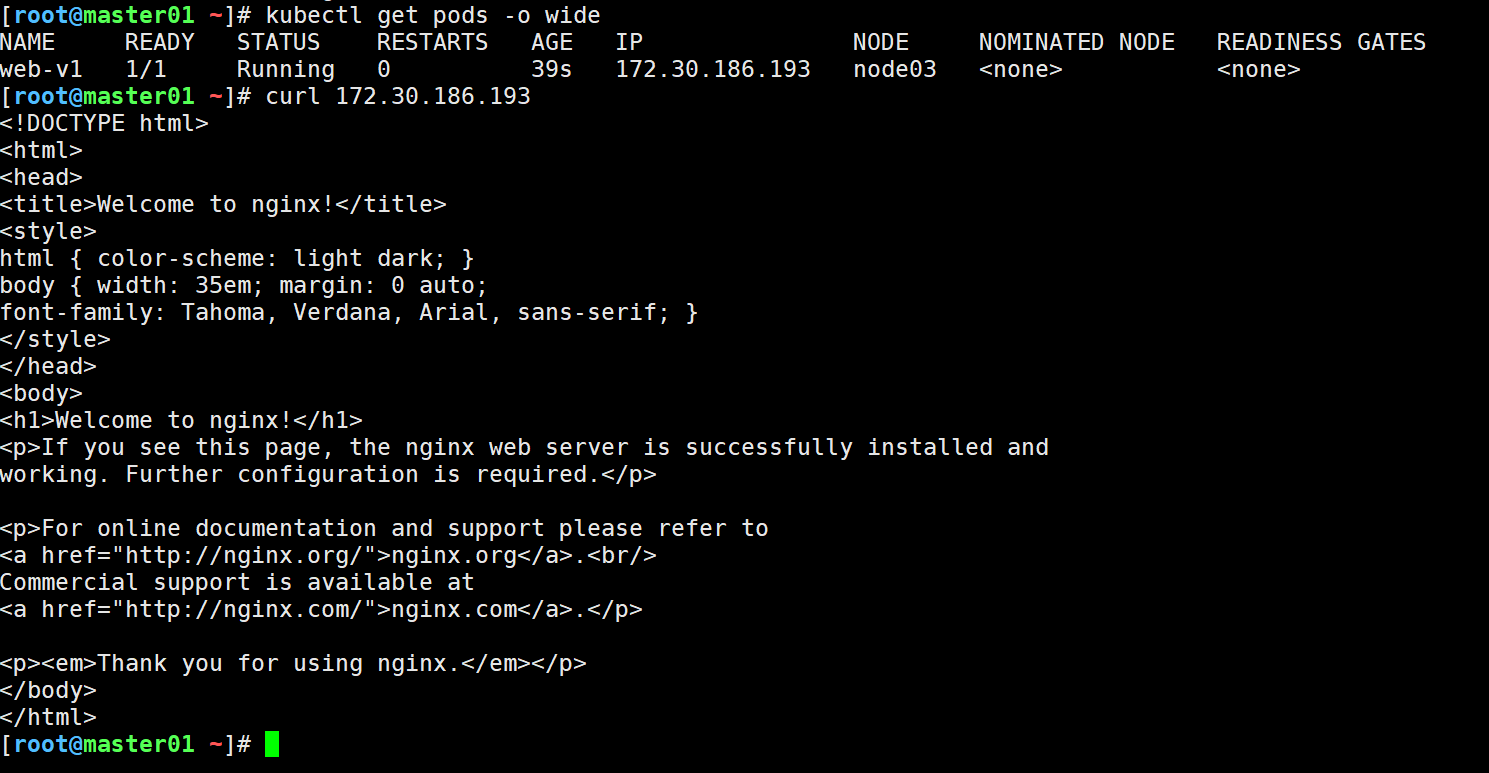Click the Commercial support is available at line

point(237,582)
